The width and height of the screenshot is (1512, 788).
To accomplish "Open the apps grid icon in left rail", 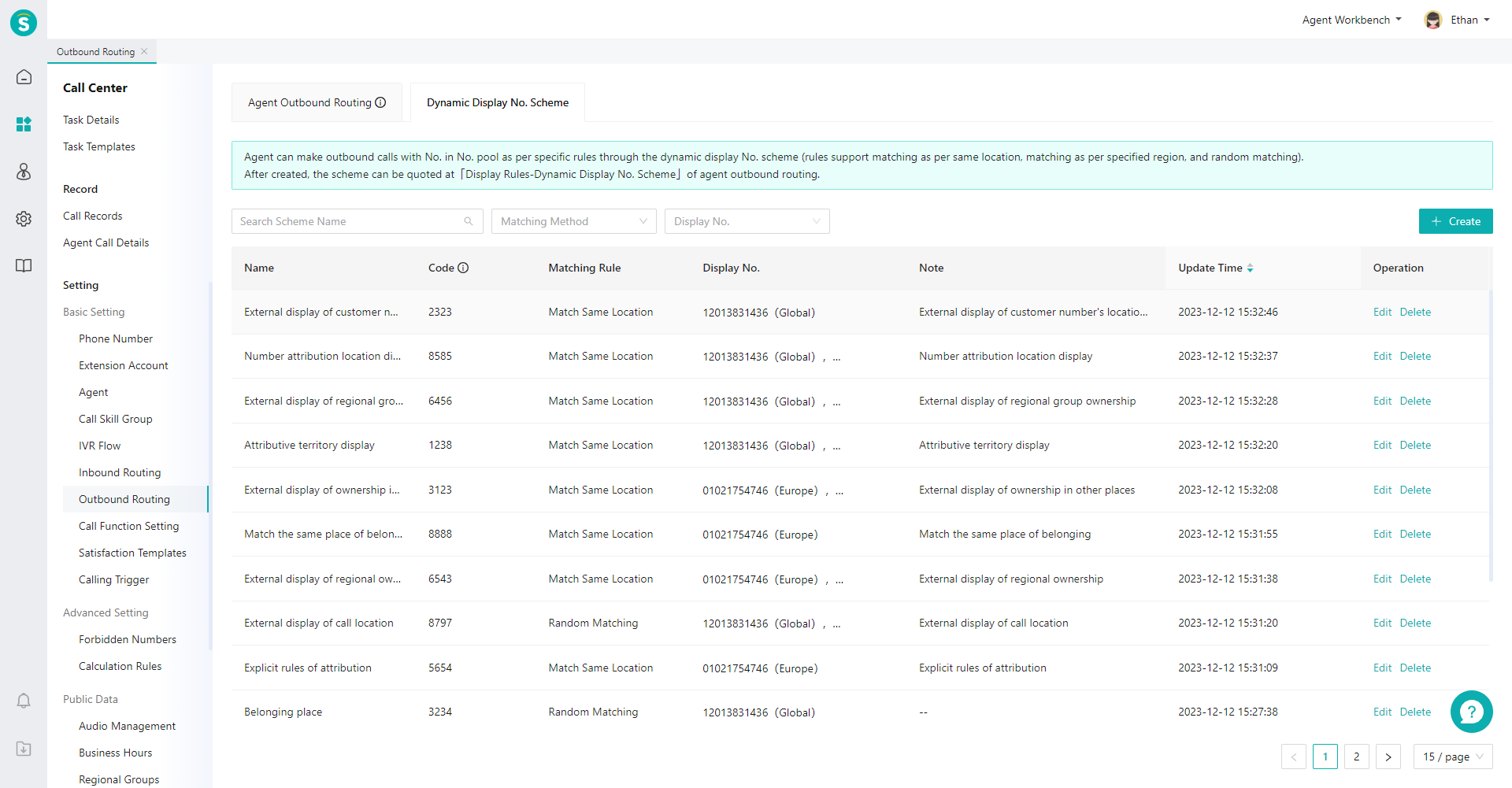I will (24, 124).
